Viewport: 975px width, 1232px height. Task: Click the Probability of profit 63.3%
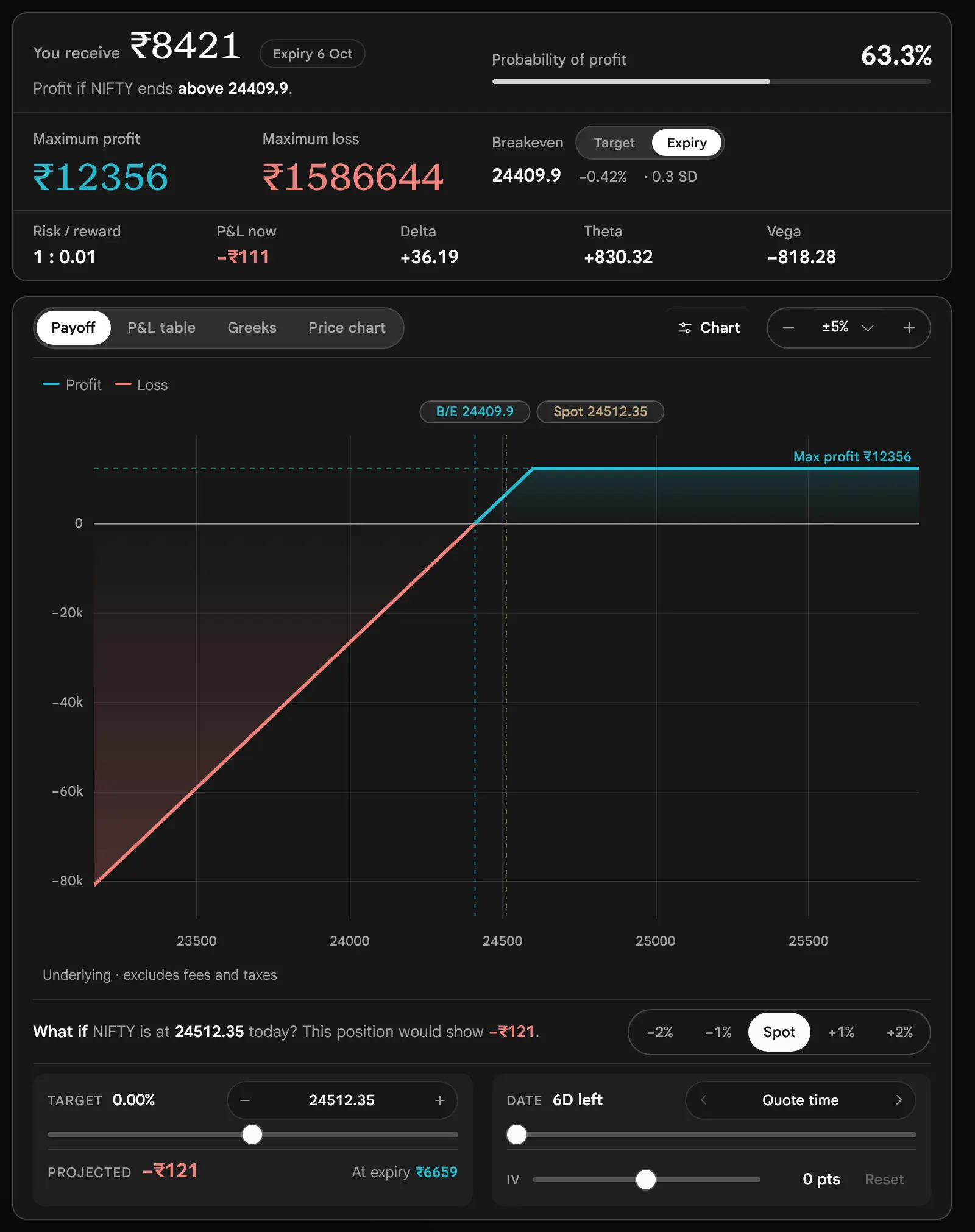[x=896, y=55]
